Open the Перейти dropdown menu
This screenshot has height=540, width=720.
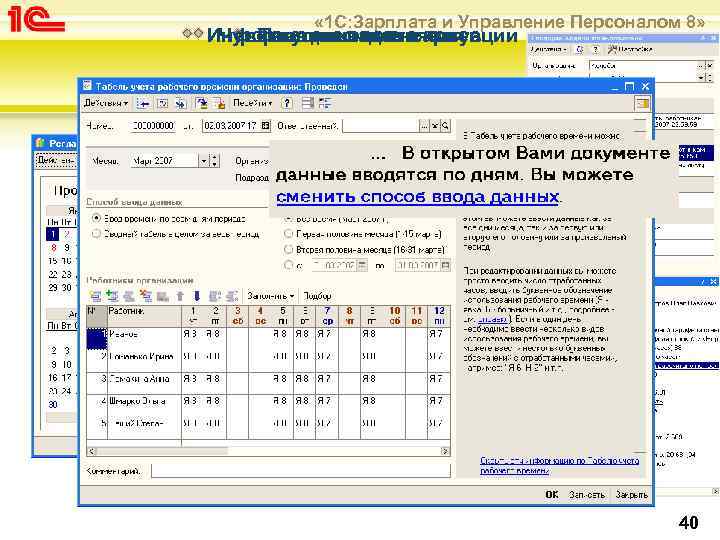pyautogui.click(x=252, y=103)
